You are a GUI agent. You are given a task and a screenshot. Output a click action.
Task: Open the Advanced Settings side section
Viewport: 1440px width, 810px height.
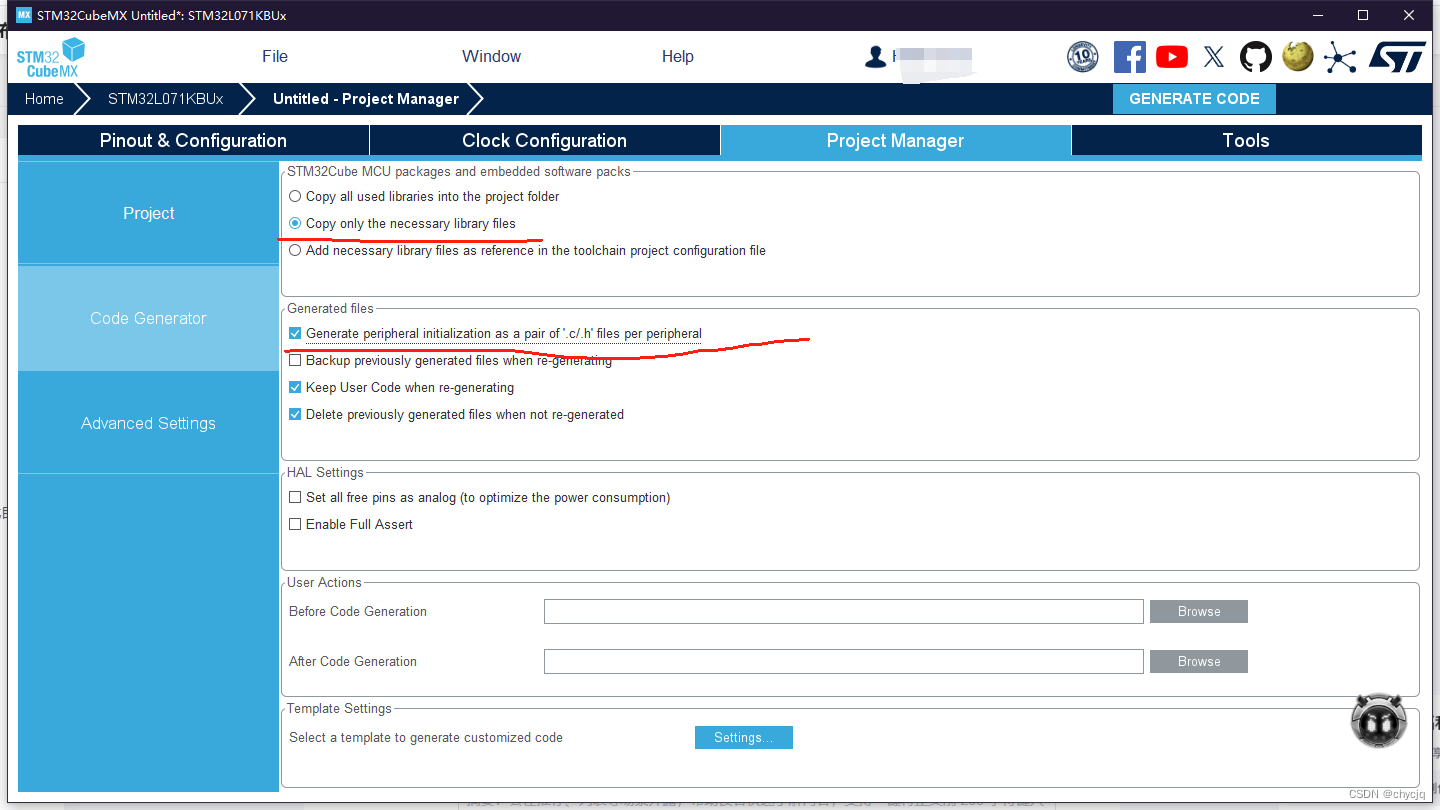click(148, 423)
